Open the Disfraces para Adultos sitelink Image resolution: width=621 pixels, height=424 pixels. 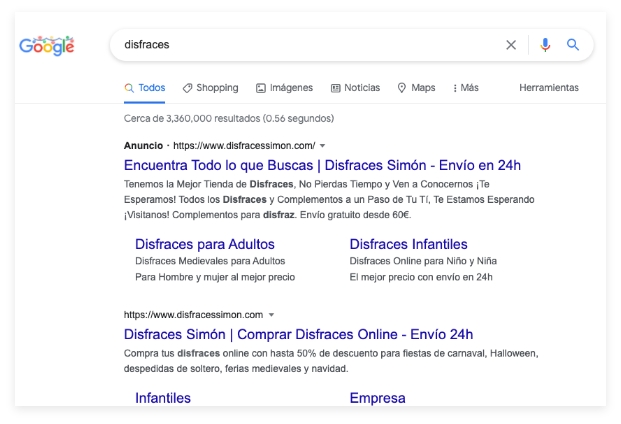tap(205, 244)
